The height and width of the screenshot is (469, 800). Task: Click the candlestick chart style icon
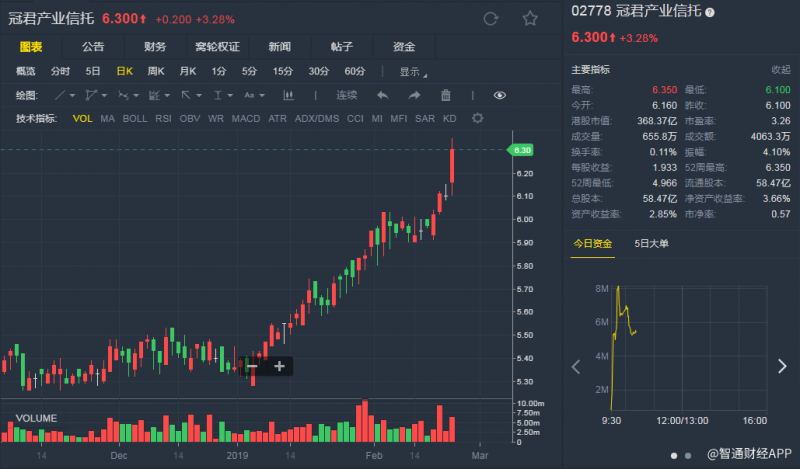[288, 95]
